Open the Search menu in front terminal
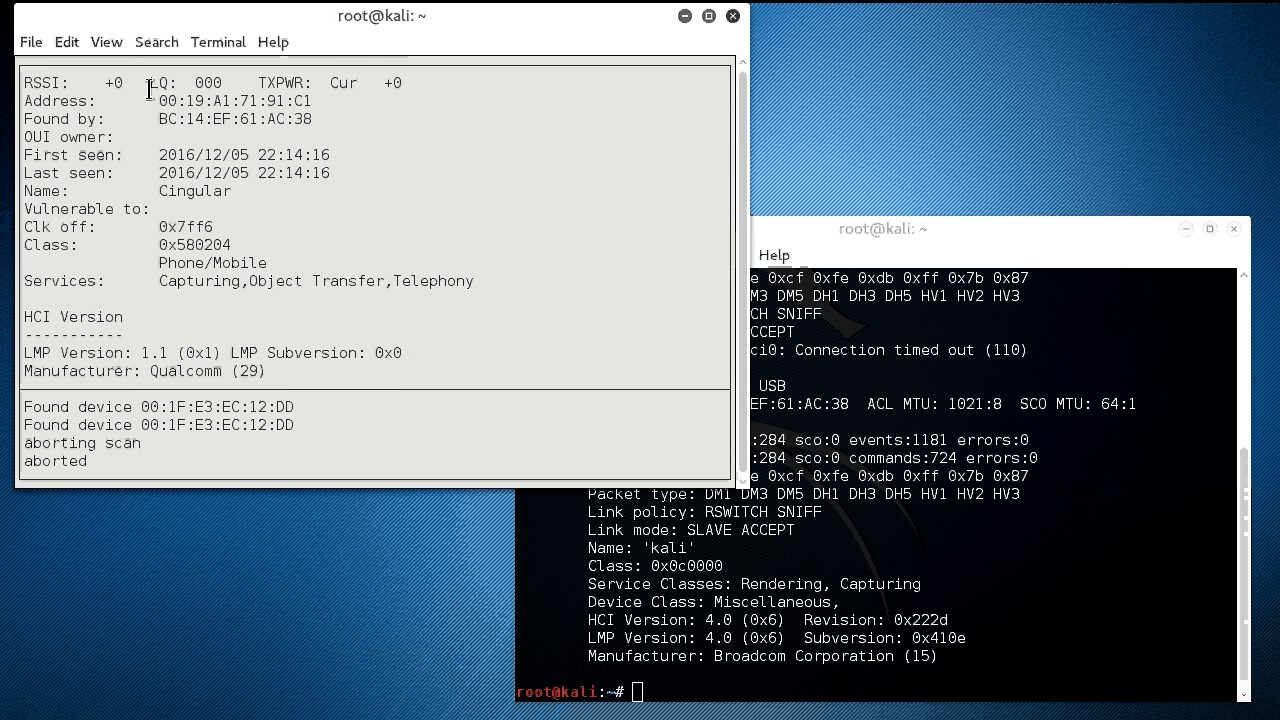The height and width of the screenshot is (720, 1280). tap(157, 42)
